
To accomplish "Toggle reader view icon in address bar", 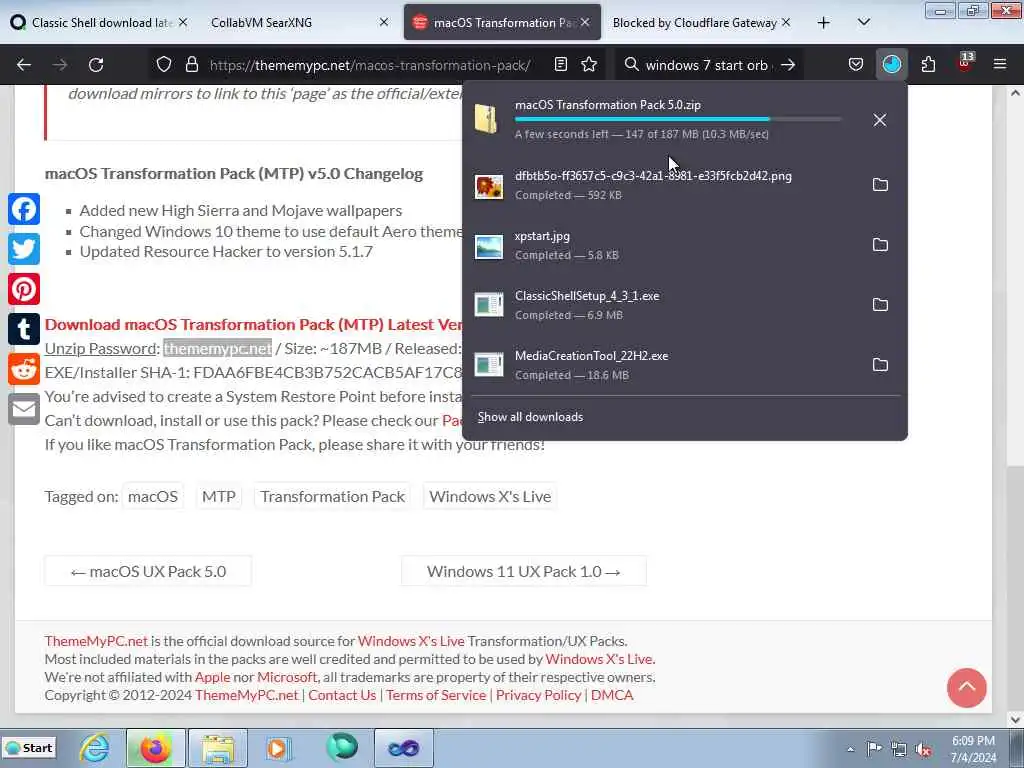I will point(560,65).
